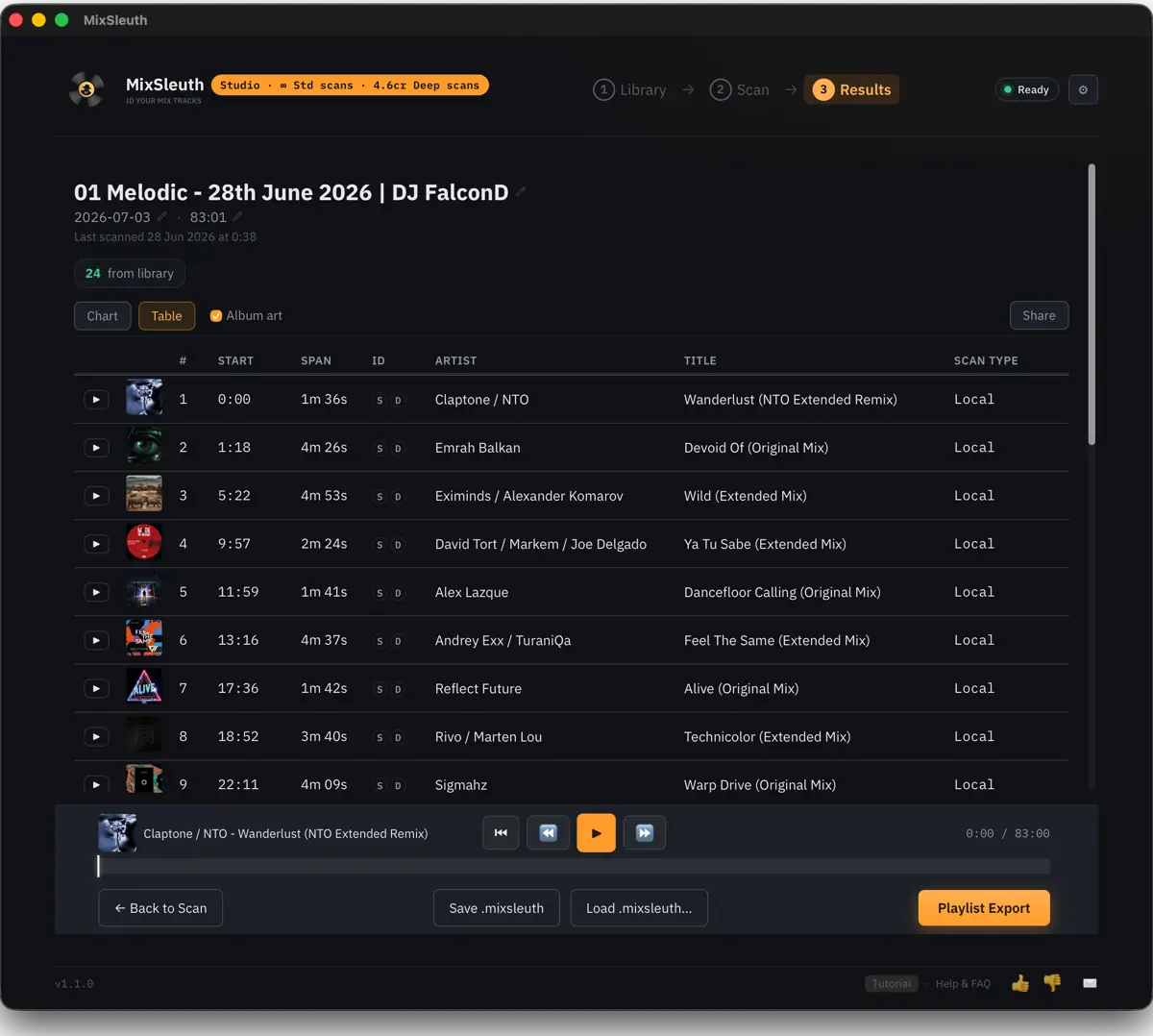Jump to next track in player
The height and width of the screenshot is (1036, 1153).
pyautogui.click(x=645, y=833)
